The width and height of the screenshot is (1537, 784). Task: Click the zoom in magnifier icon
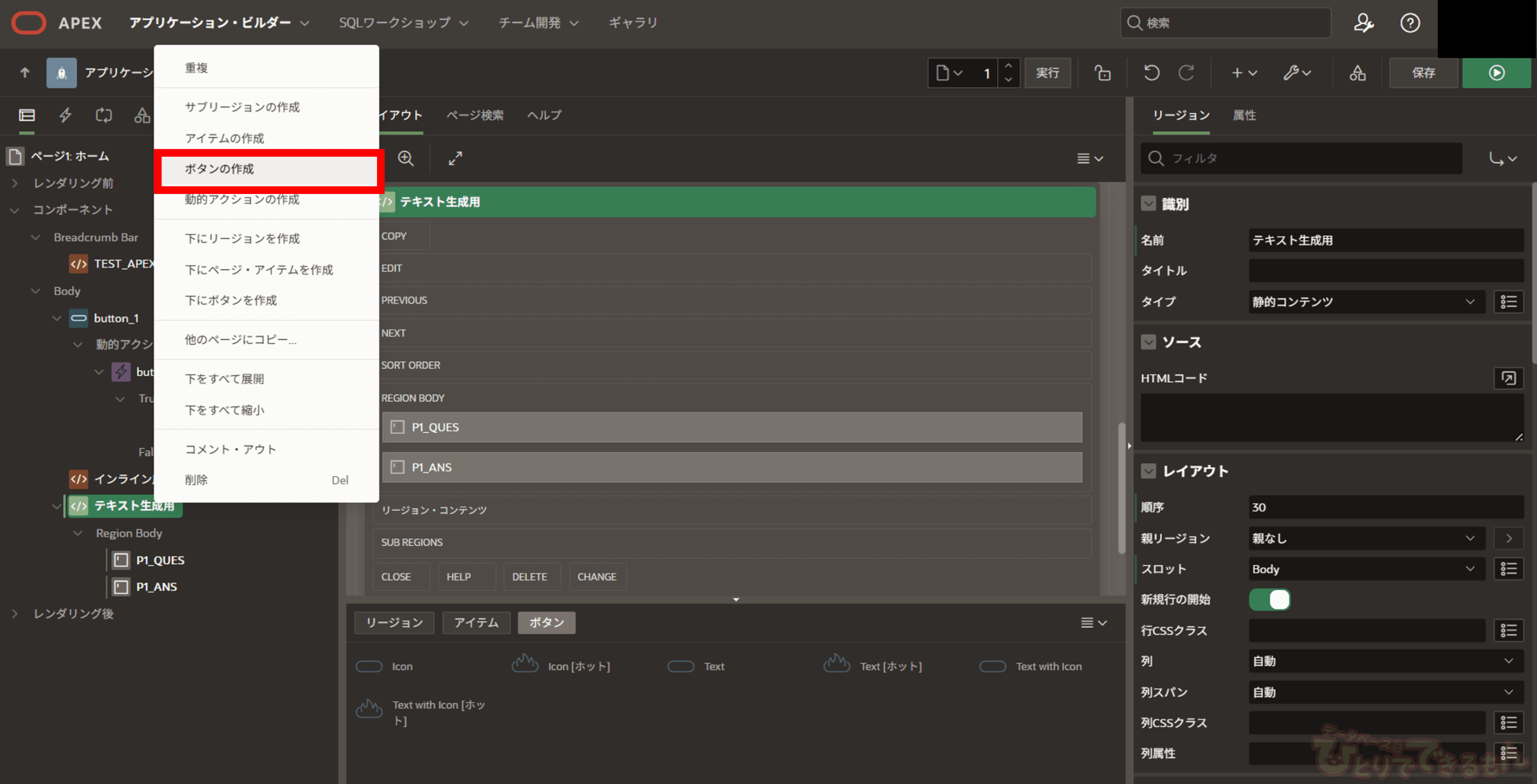(x=406, y=158)
